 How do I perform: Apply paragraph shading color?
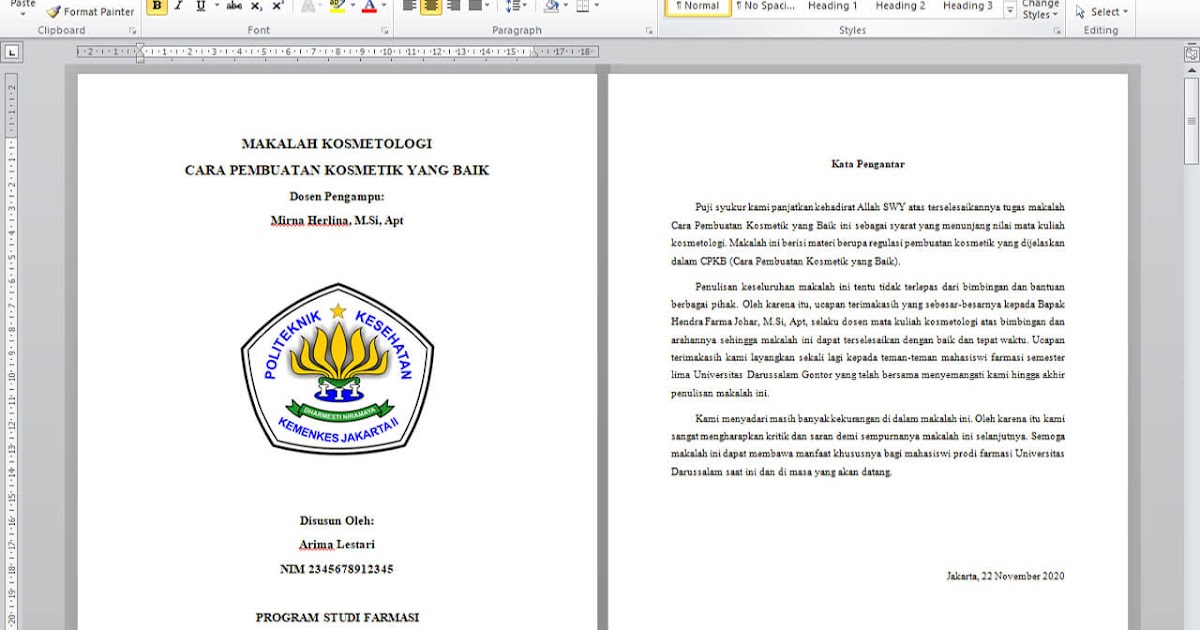(550, 6)
